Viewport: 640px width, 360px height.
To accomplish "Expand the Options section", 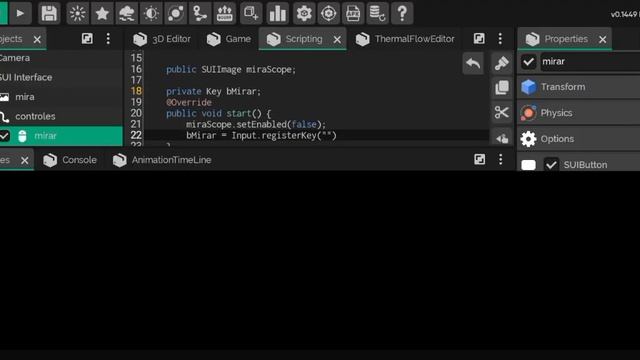I will point(579,139).
